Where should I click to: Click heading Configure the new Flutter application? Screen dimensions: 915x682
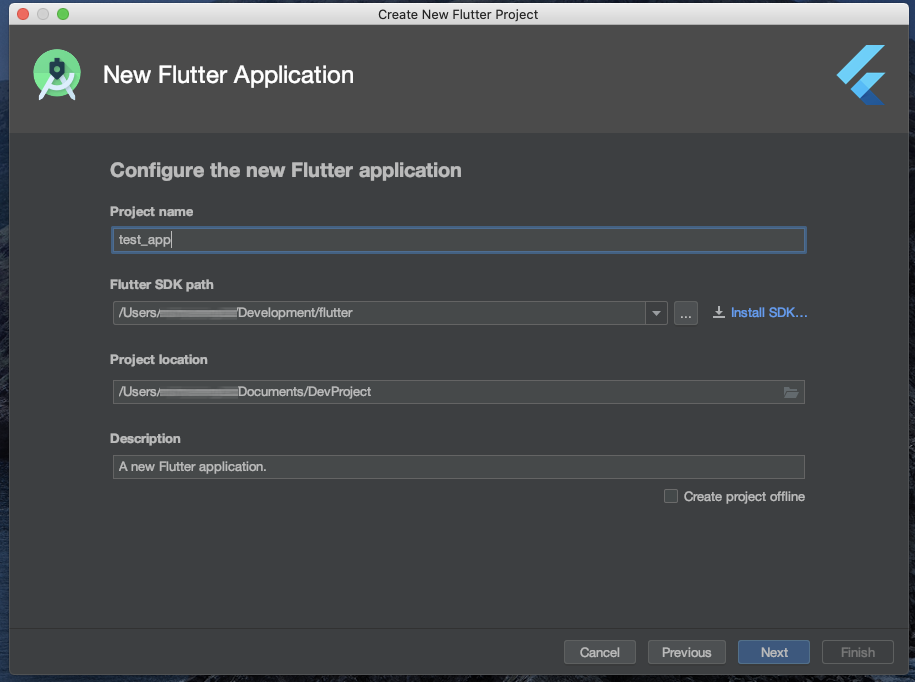(286, 170)
